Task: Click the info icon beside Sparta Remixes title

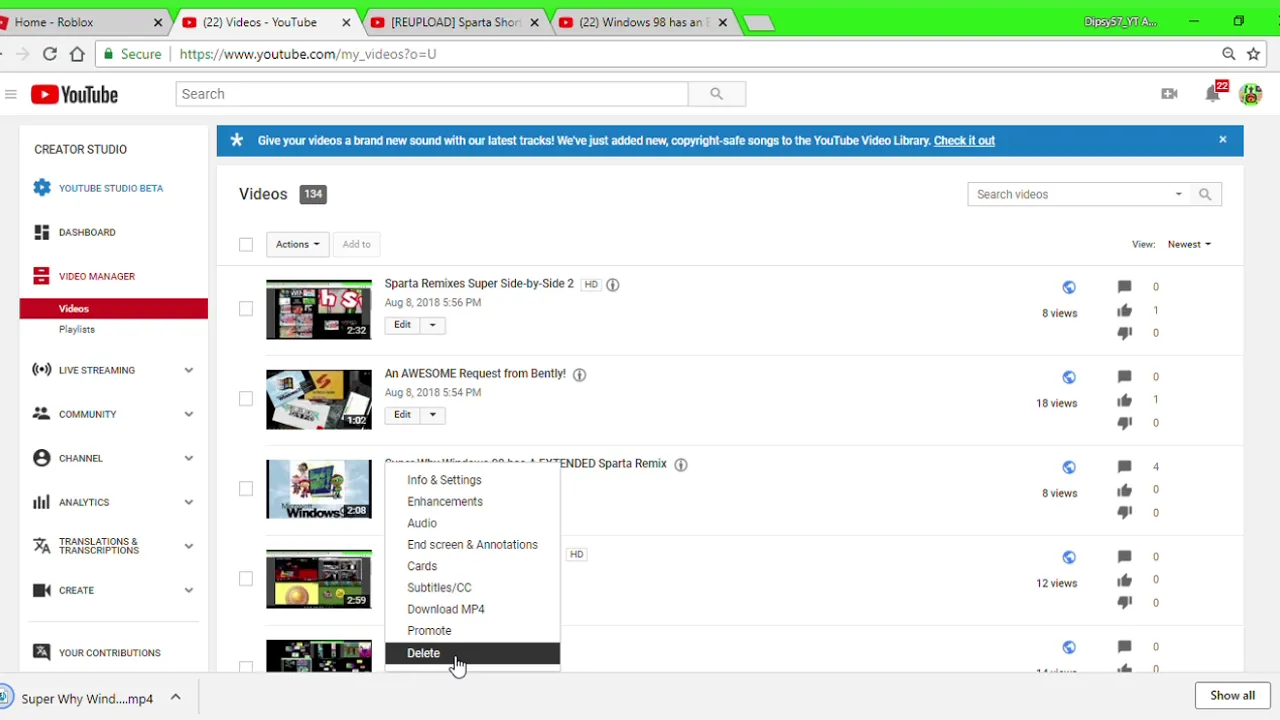Action: [x=613, y=285]
